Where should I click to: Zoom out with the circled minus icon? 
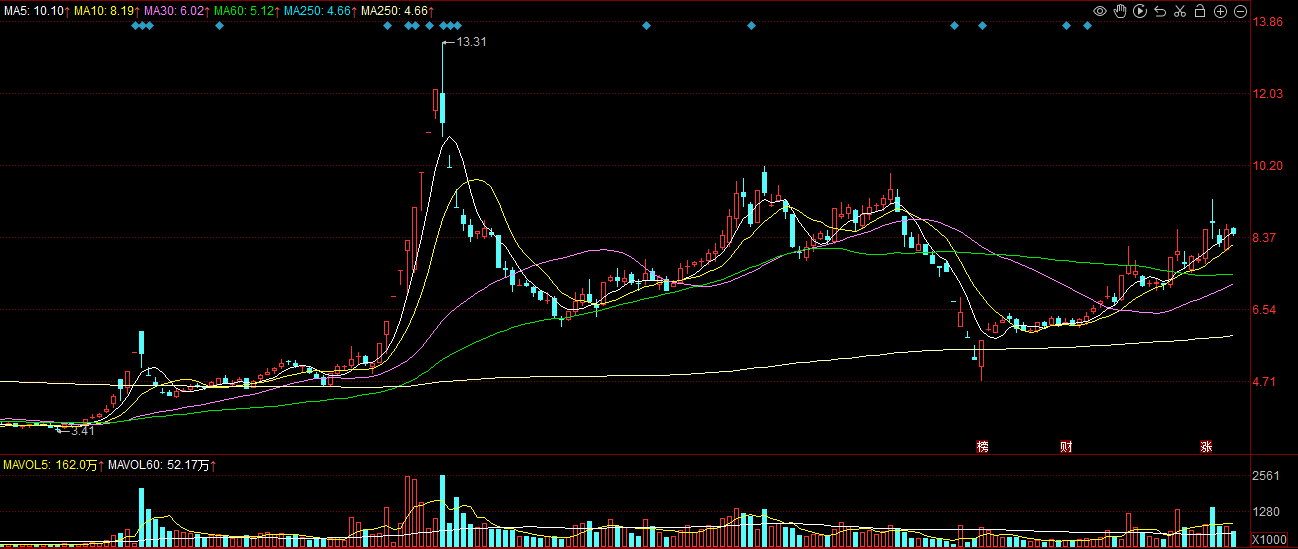coord(1240,11)
